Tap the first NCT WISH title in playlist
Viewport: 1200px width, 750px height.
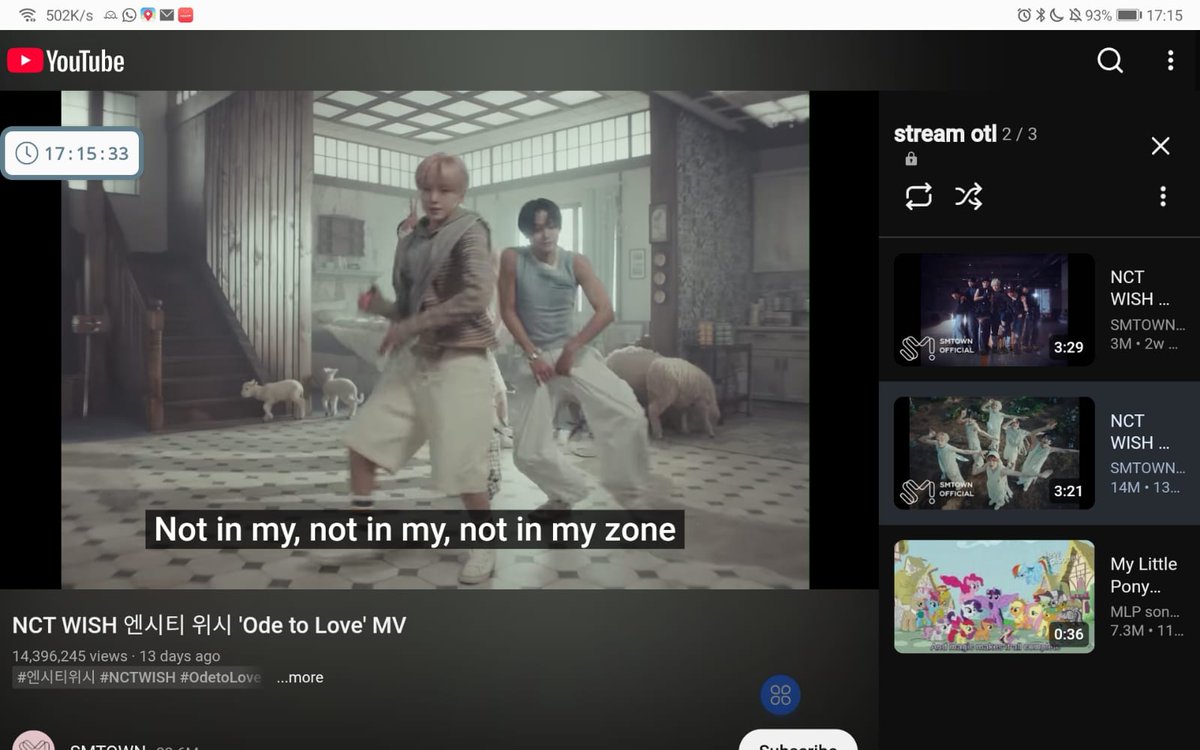coord(1139,288)
